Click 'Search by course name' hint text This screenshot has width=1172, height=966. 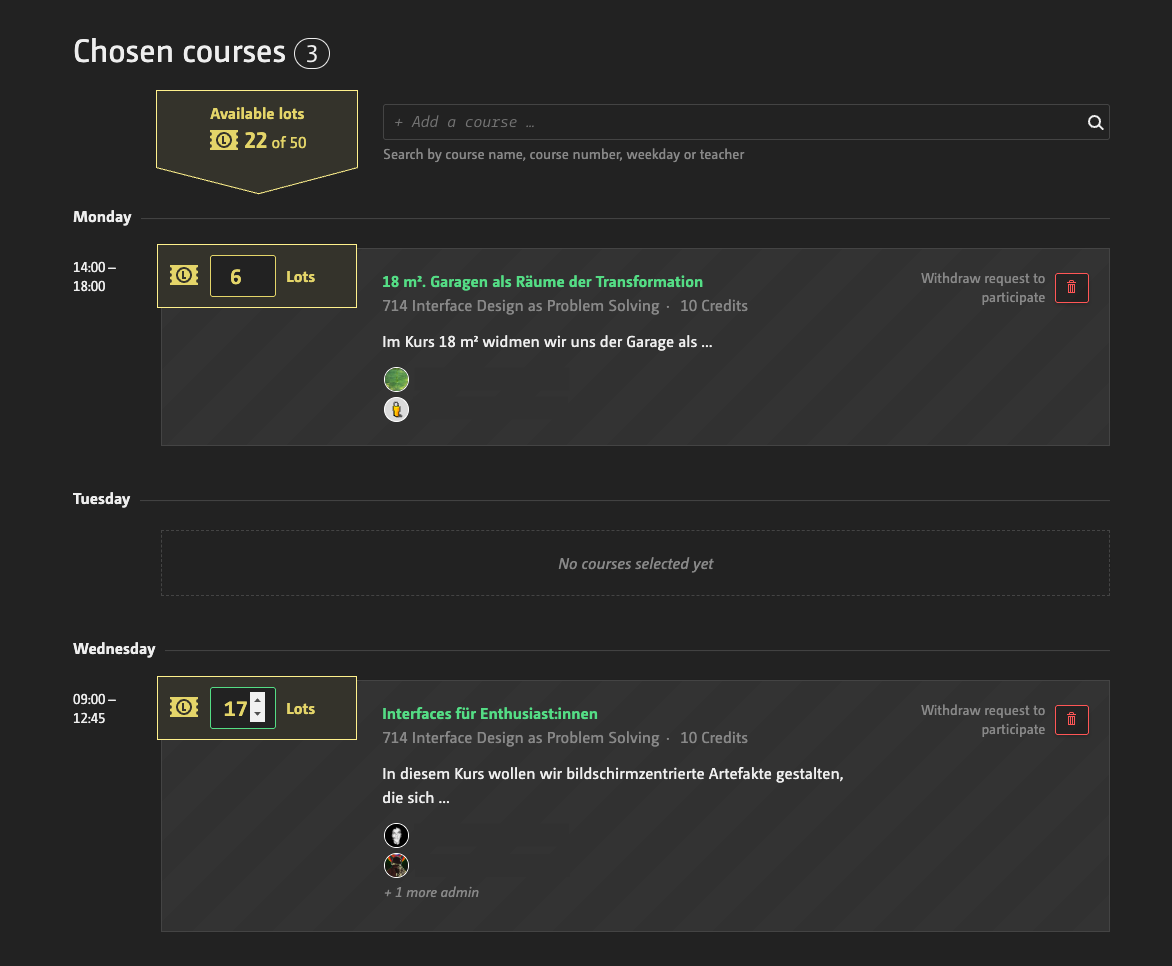click(x=564, y=155)
